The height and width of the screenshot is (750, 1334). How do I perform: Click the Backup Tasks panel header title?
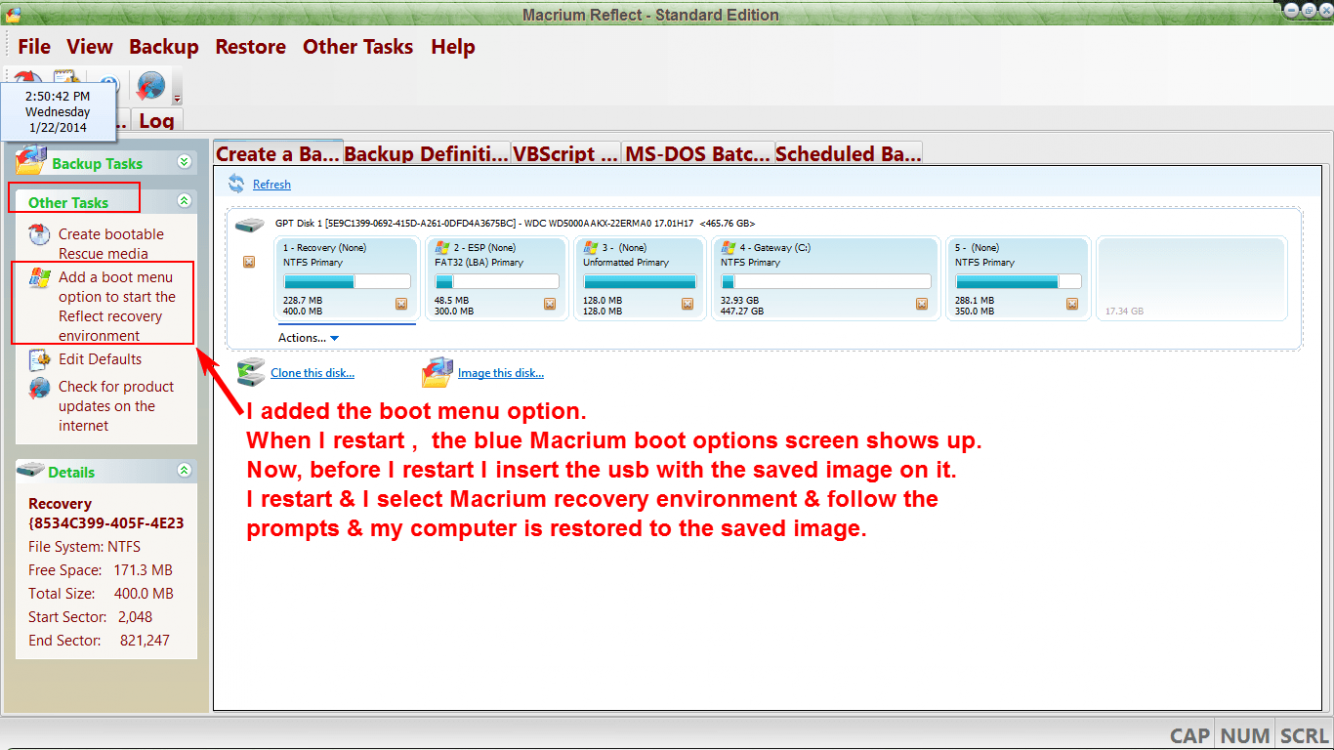coord(97,163)
